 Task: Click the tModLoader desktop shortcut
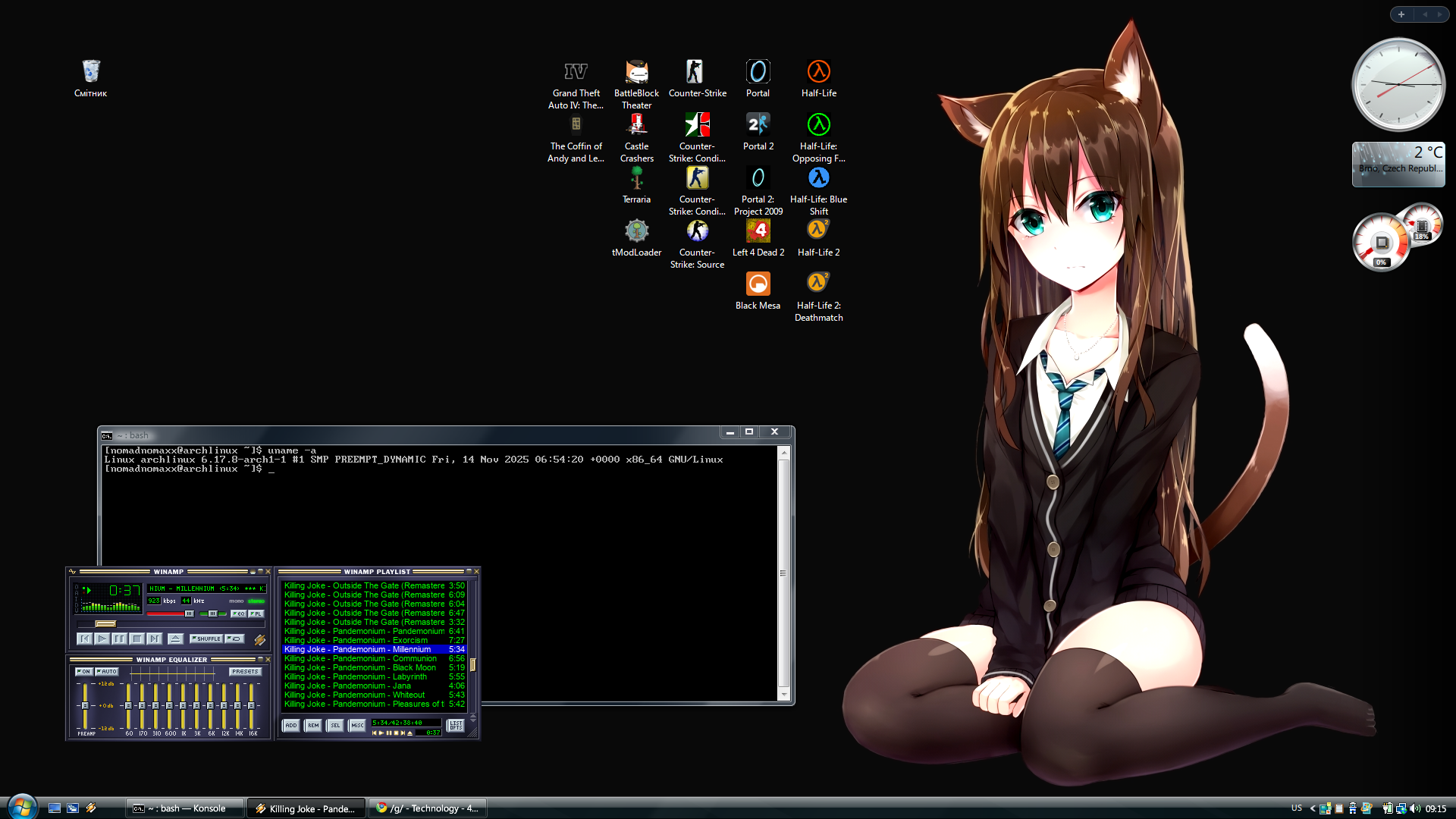coord(636,231)
